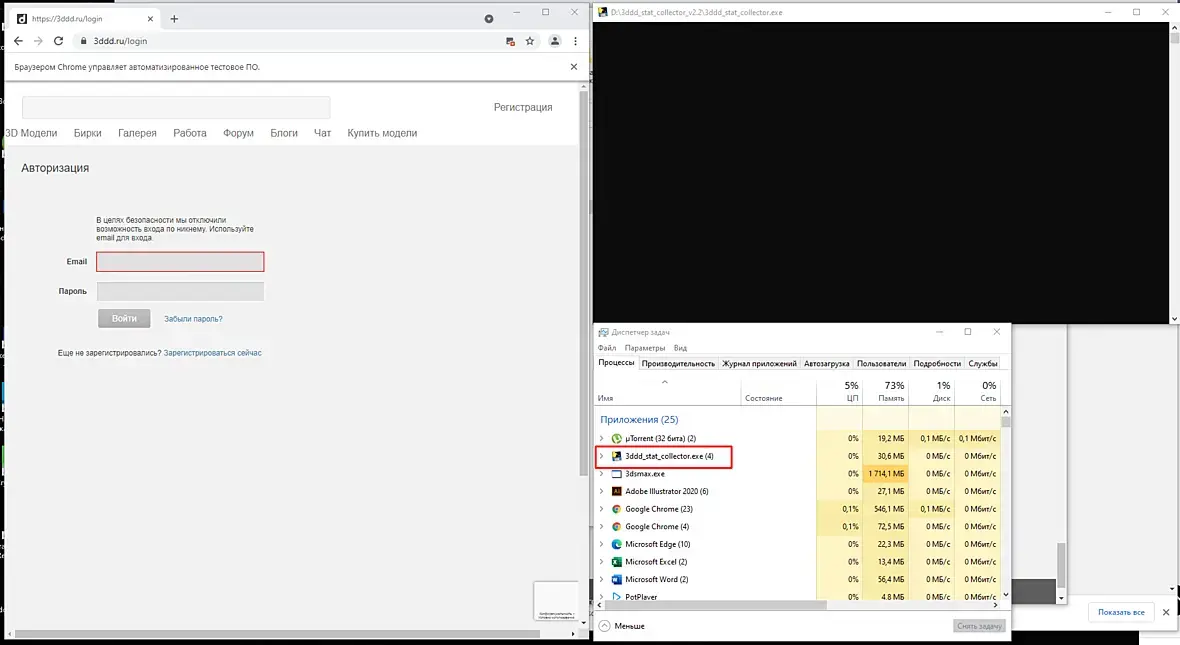Click the lock icon in address bar
Image resolution: width=1180 pixels, height=645 pixels.
point(84,41)
